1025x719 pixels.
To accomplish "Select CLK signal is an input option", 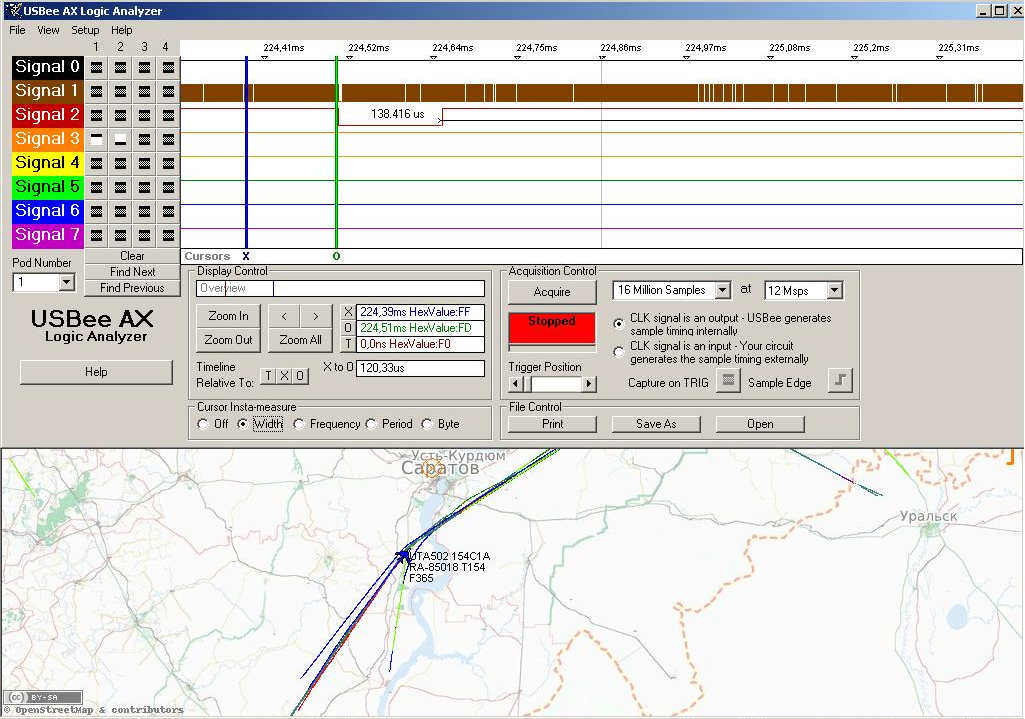I will click(618, 352).
